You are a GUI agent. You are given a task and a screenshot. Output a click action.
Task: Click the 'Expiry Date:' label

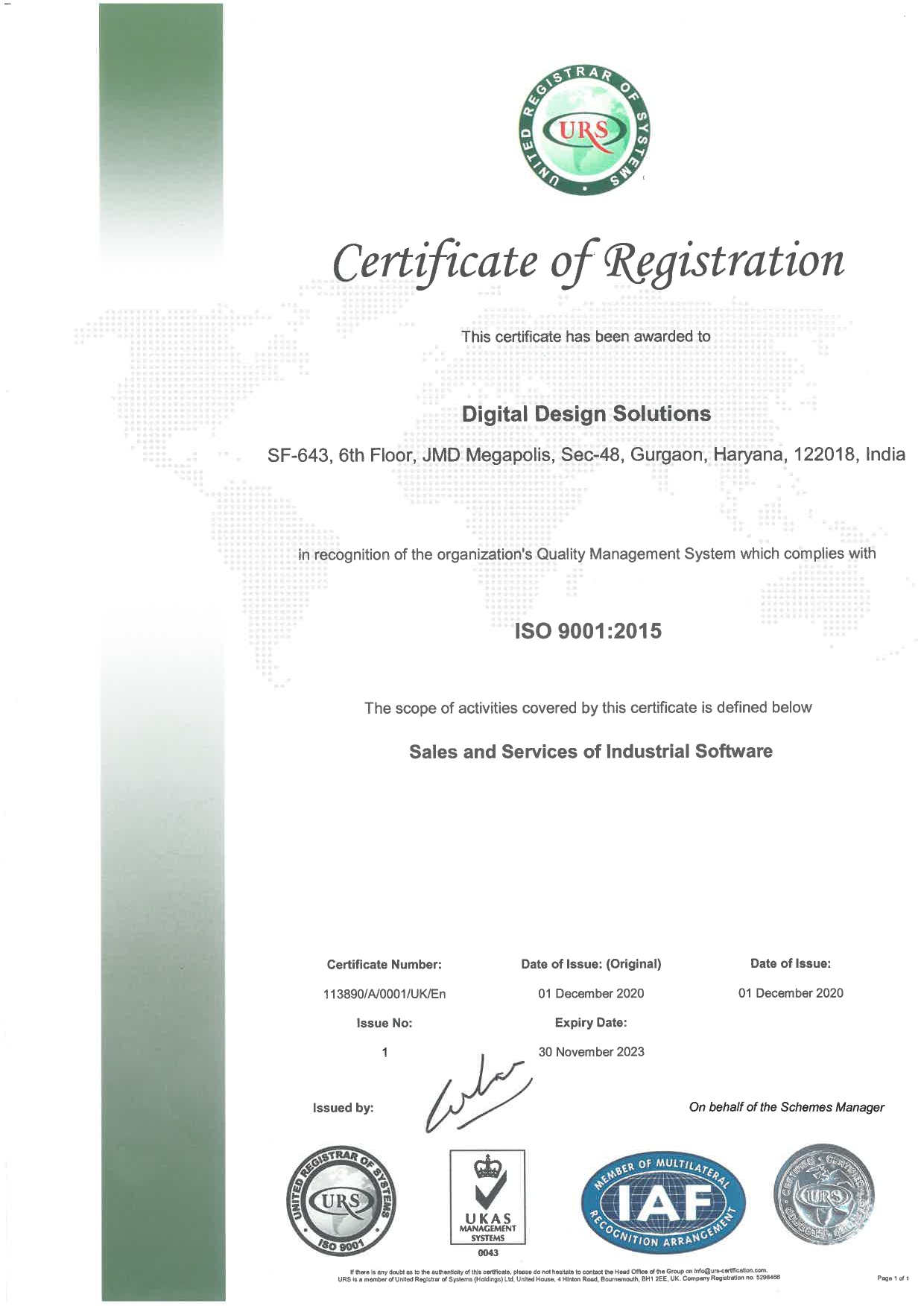tap(591, 1023)
